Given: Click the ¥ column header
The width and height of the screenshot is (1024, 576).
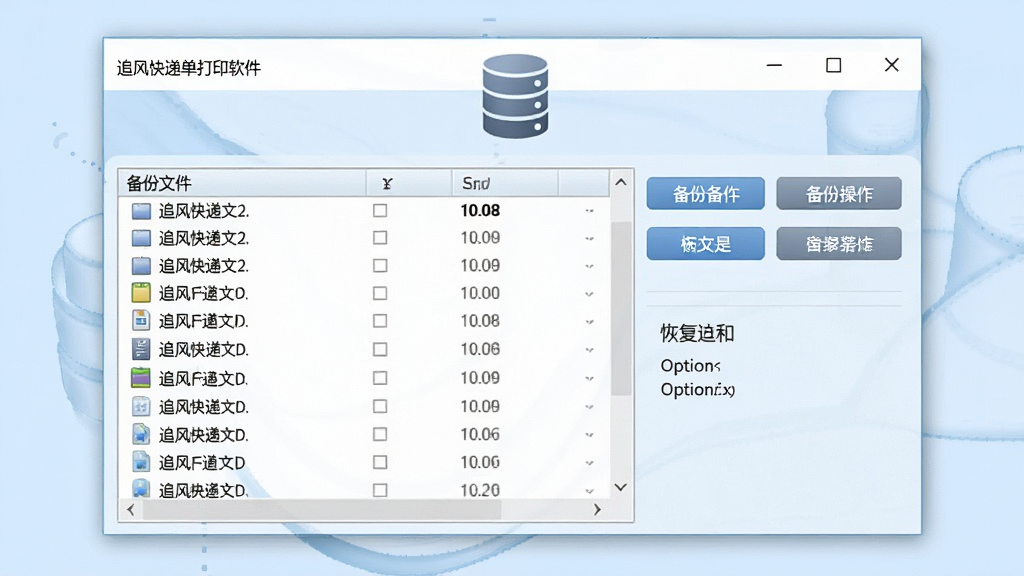Looking at the screenshot, I should pos(409,183).
